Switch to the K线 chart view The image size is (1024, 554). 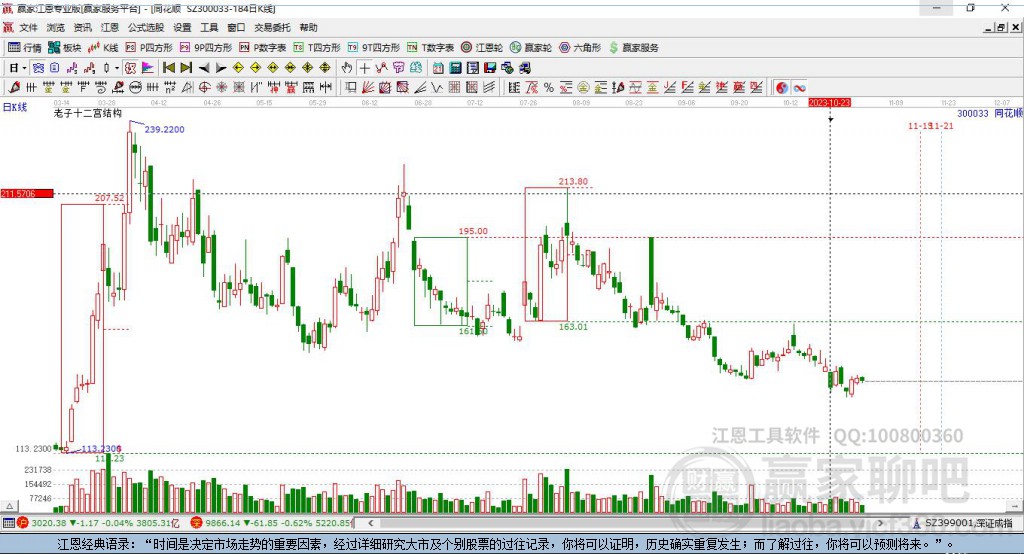[x=103, y=48]
